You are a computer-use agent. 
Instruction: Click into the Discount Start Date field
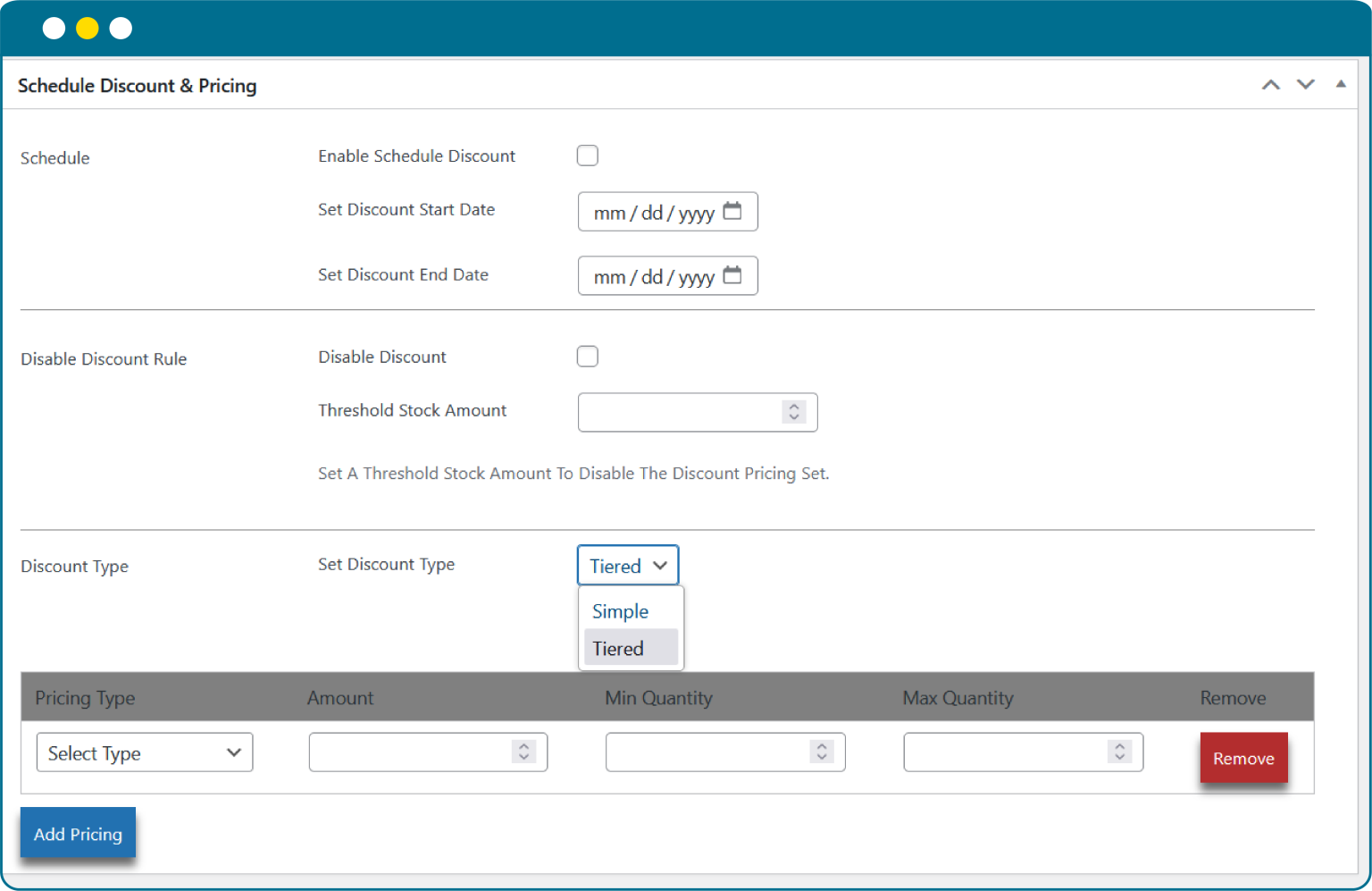[652, 213]
